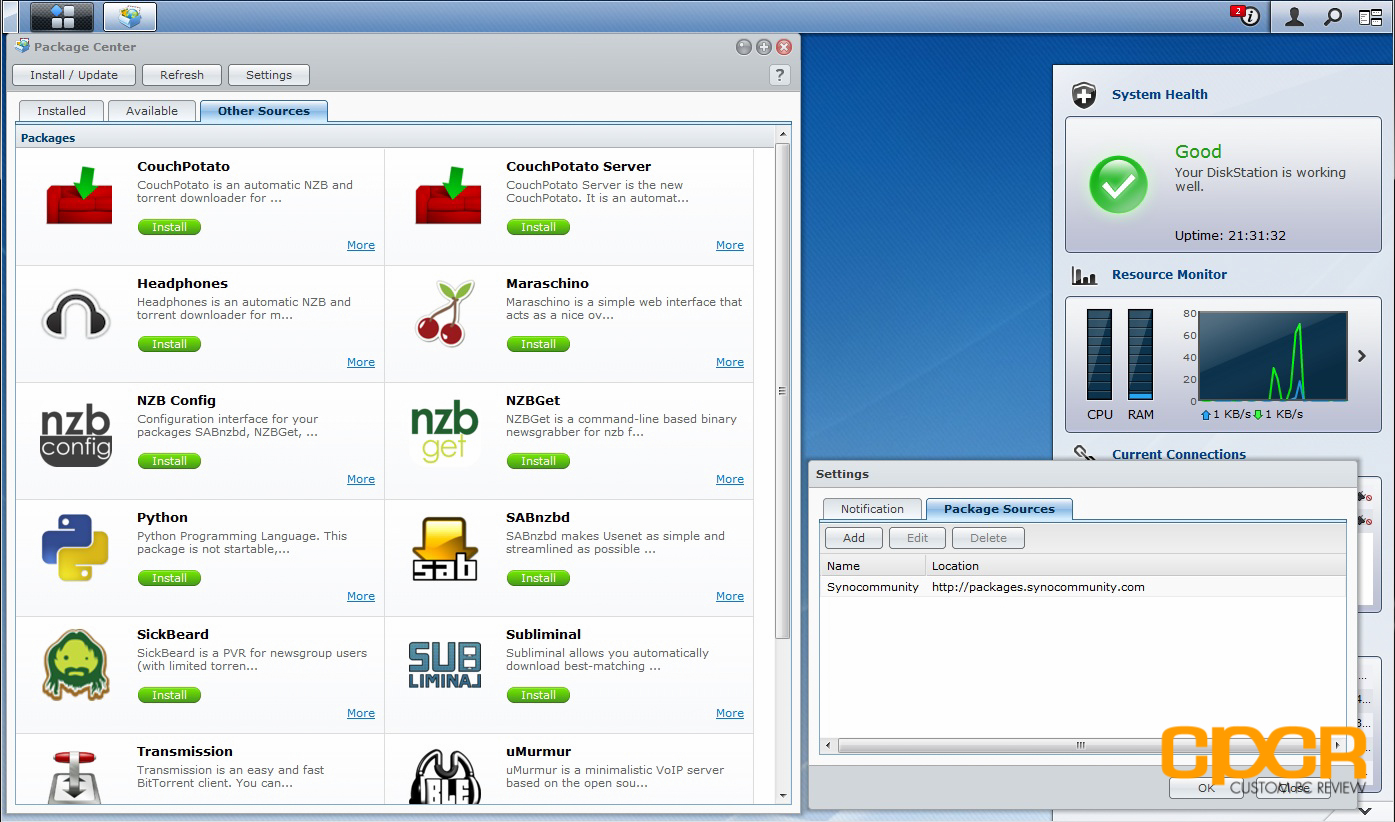Viewport: 1395px width, 822px height.
Task: Click the System Health title link
Action: [1160, 95]
